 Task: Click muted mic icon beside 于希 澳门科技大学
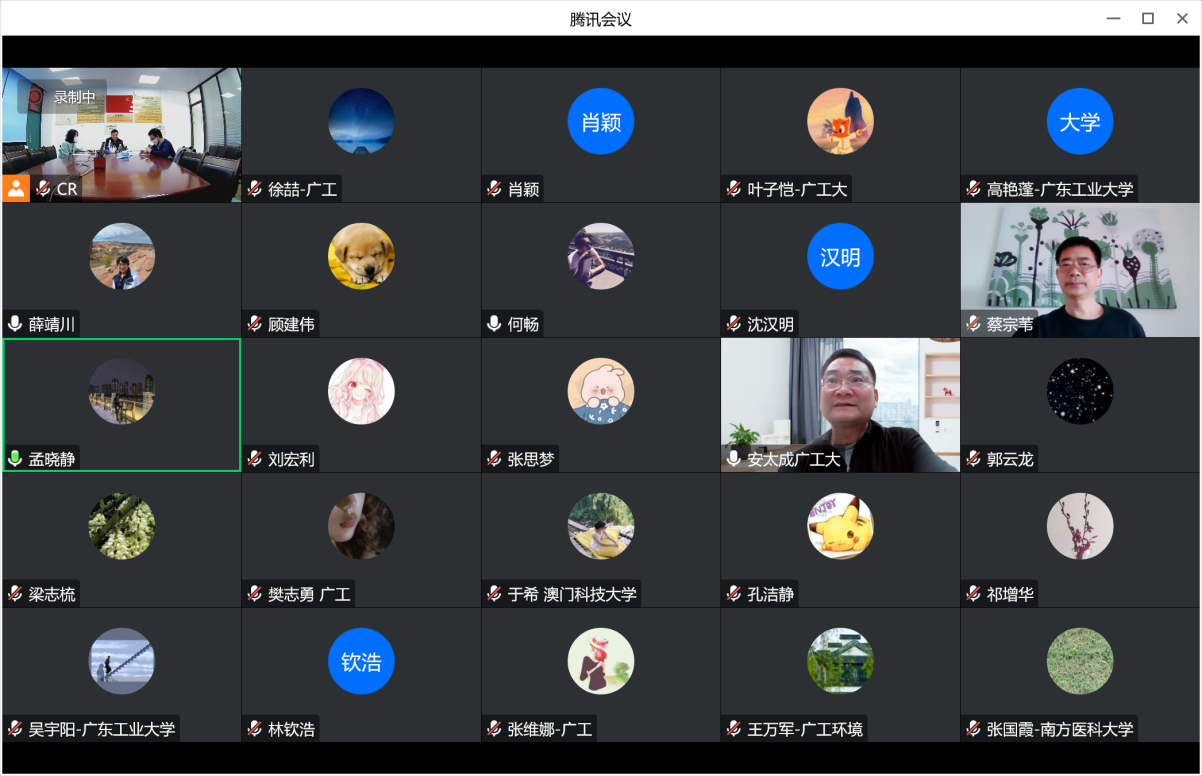[x=494, y=594]
